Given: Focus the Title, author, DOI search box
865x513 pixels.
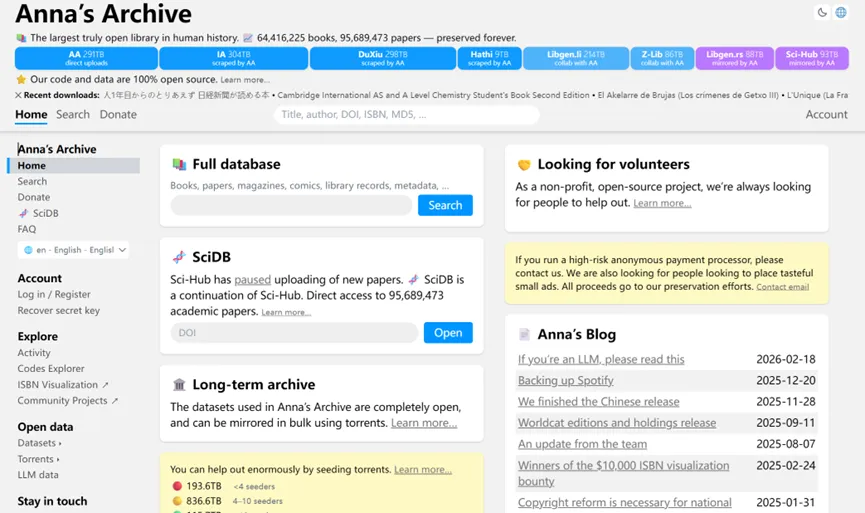Looking at the screenshot, I should (x=407, y=115).
